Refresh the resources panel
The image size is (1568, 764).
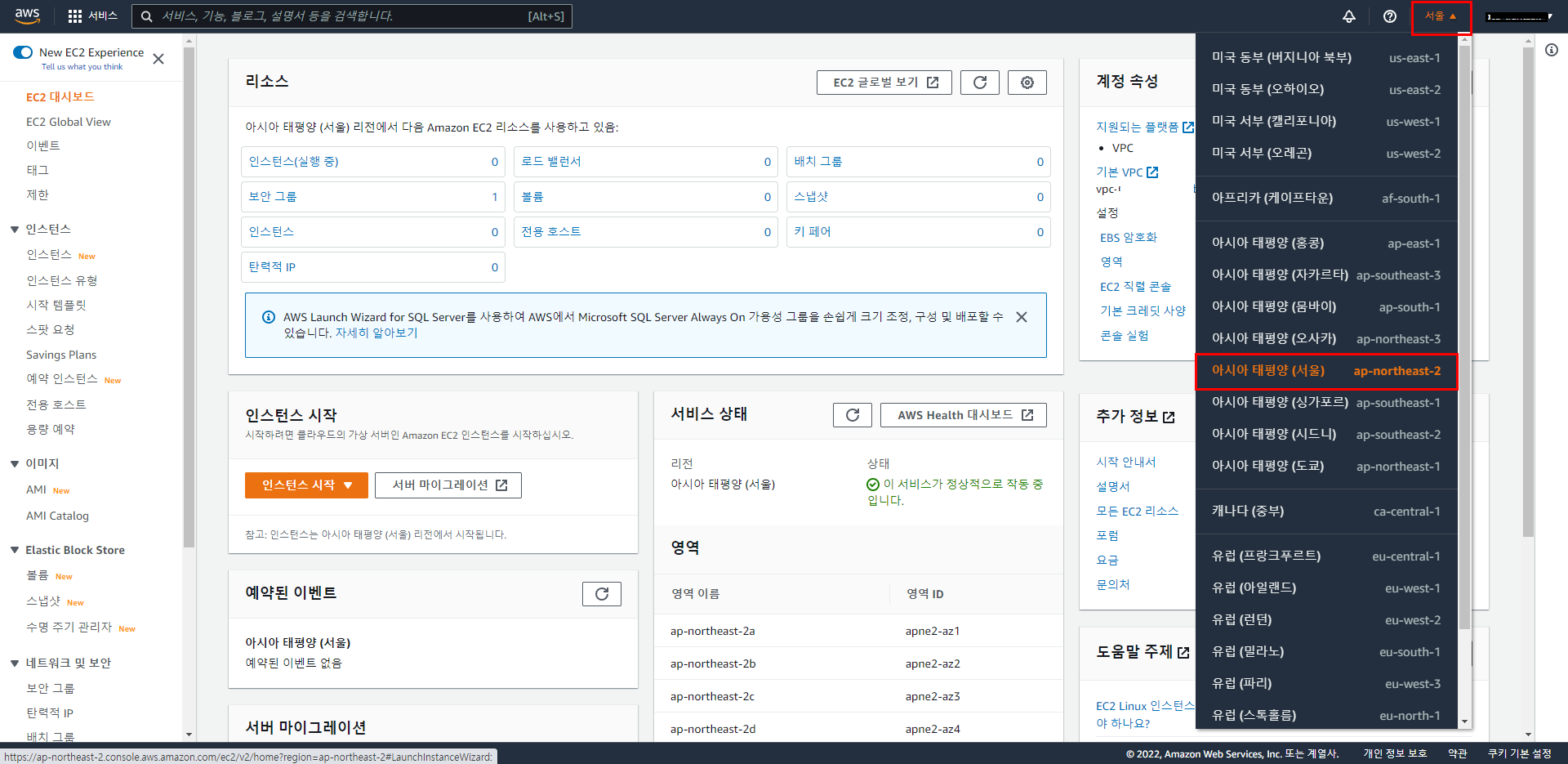point(980,83)
